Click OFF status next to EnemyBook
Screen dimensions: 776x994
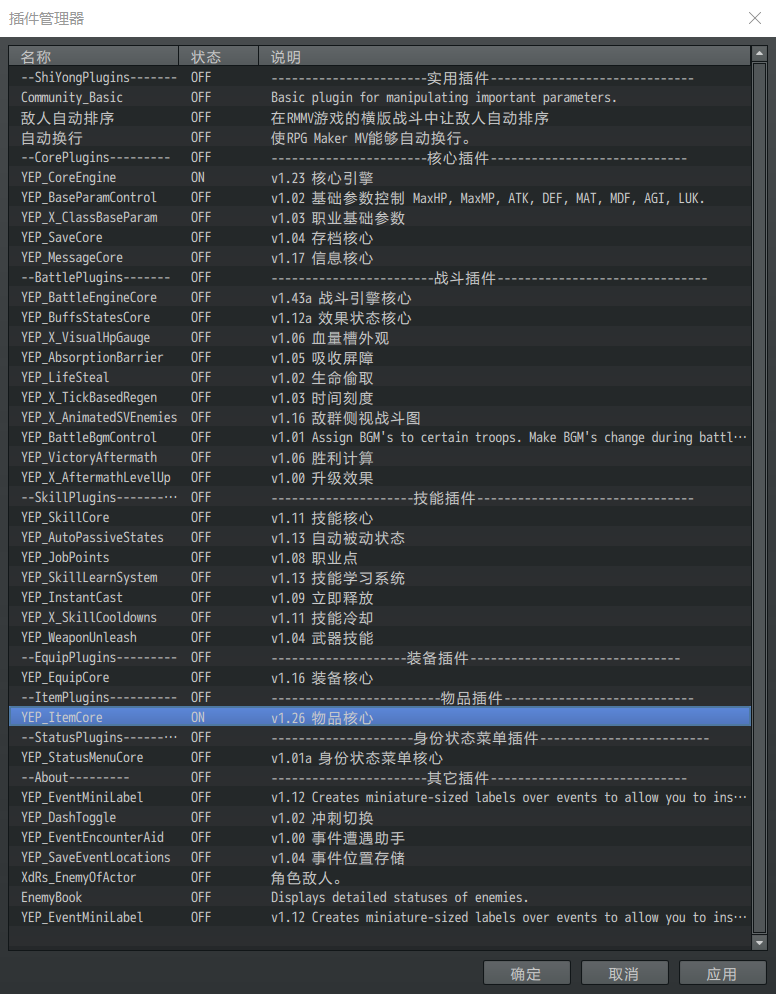pyautogui.click(x=201, y=898)
